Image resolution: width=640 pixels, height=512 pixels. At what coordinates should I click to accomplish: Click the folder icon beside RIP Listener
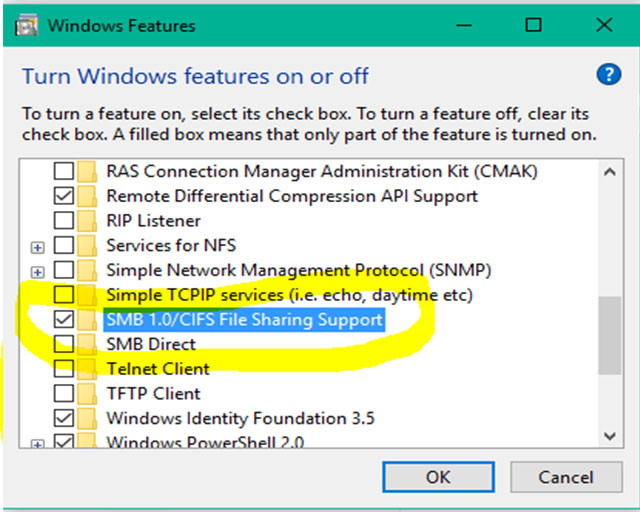(88, 221)
